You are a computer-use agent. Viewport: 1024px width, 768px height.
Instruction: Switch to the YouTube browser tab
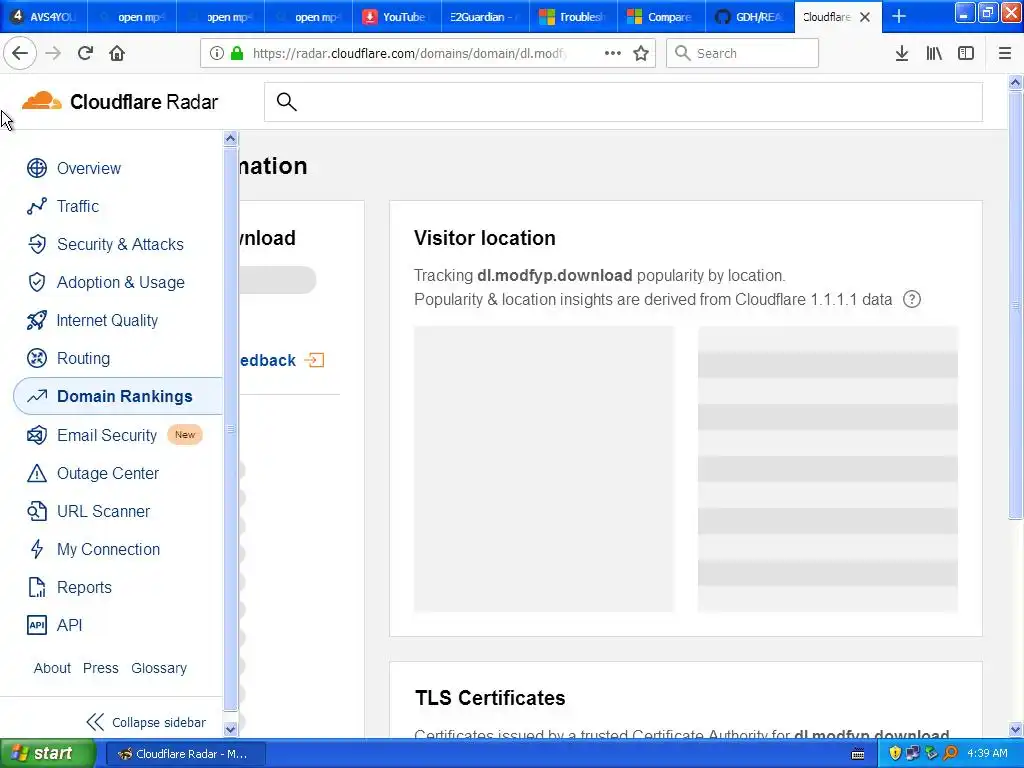tap(396, 17)
